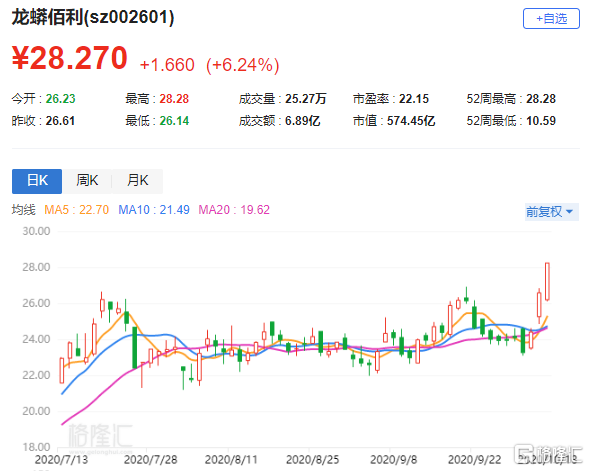Add stock to watchlist with +自选 button
This screenshot has width=589, height=471.
click(551, 18)
